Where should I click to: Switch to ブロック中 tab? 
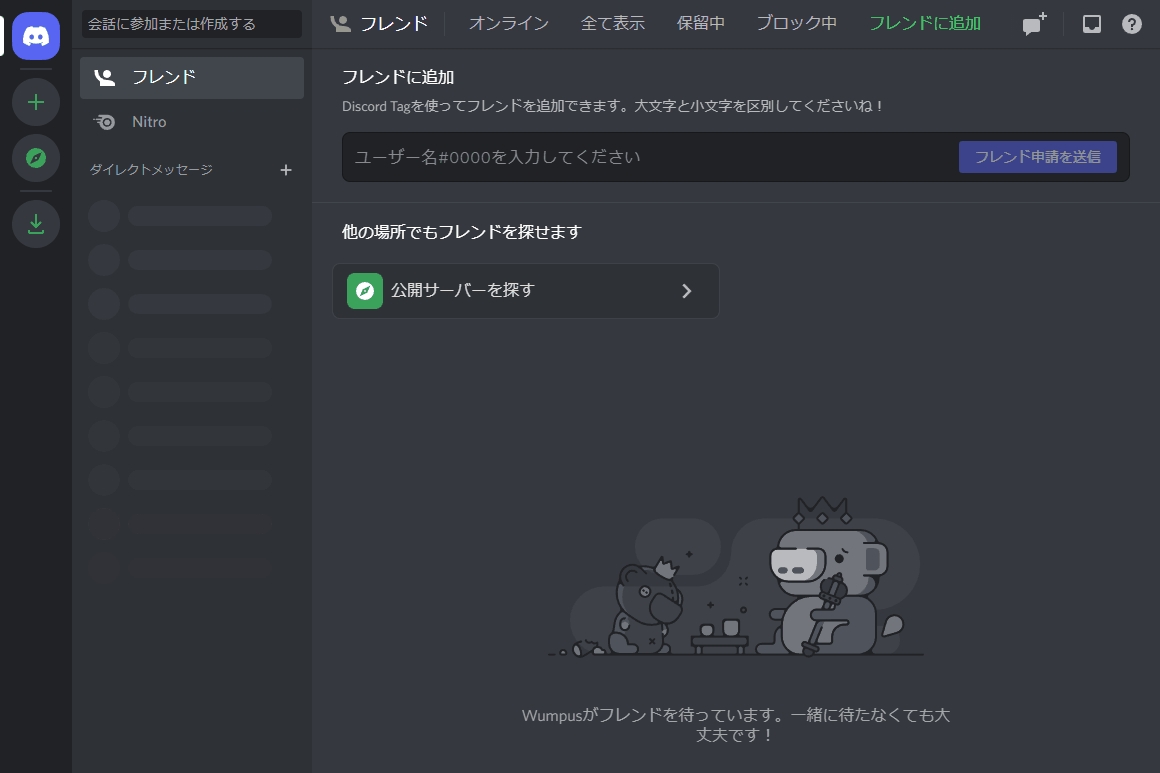[796, 24]
